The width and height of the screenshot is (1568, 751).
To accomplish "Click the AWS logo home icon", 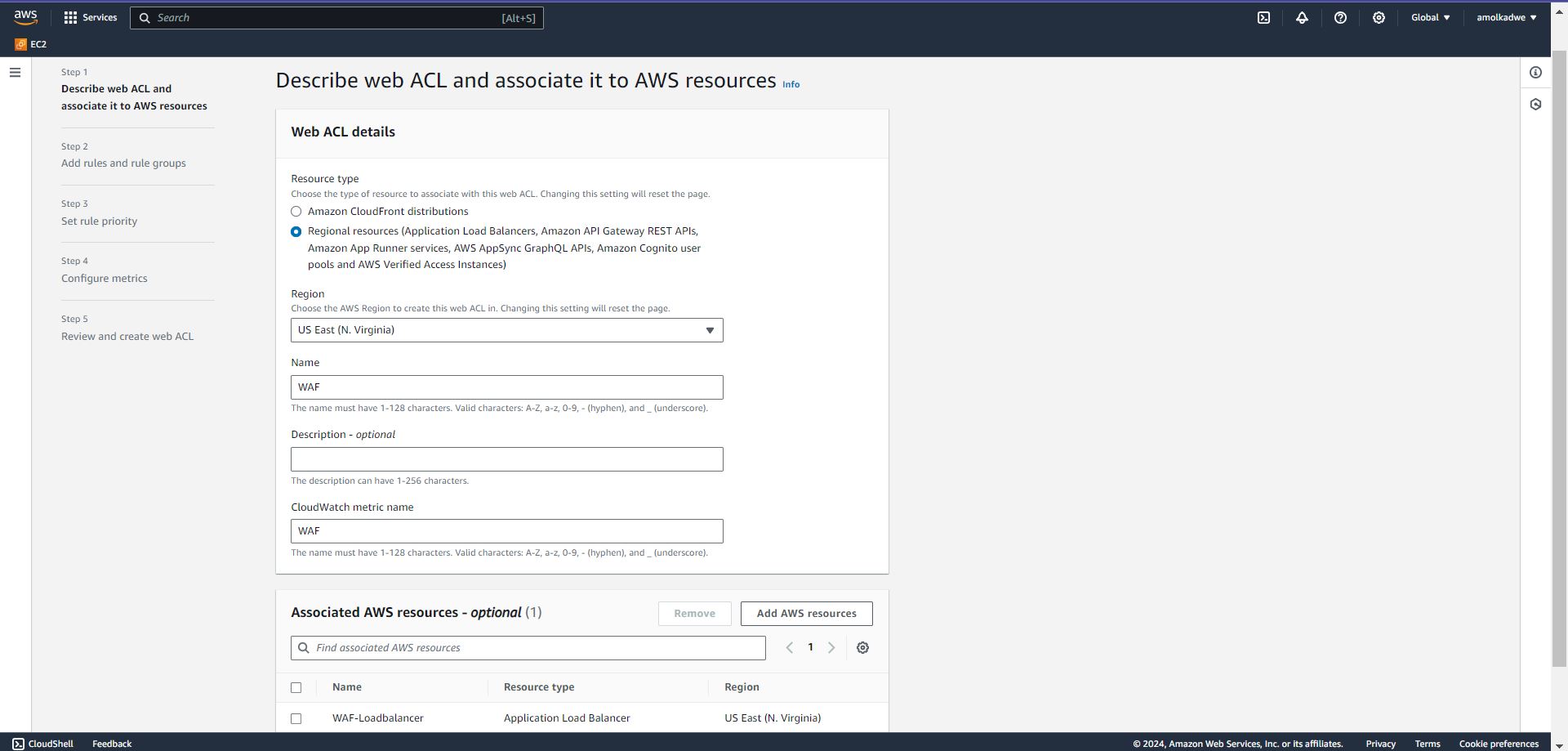I will point(25,17).
